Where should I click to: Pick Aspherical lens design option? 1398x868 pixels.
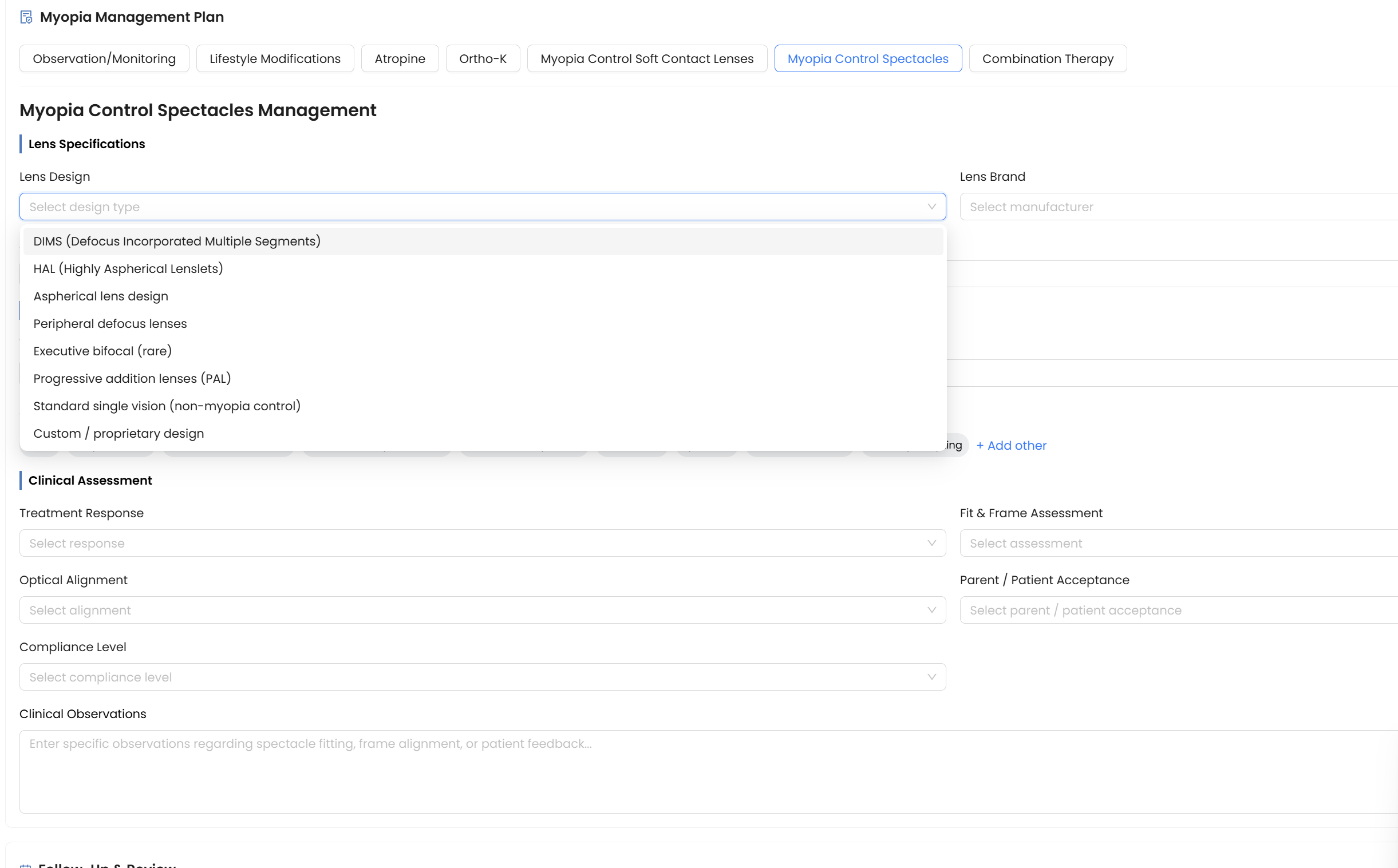coord(483,296)
